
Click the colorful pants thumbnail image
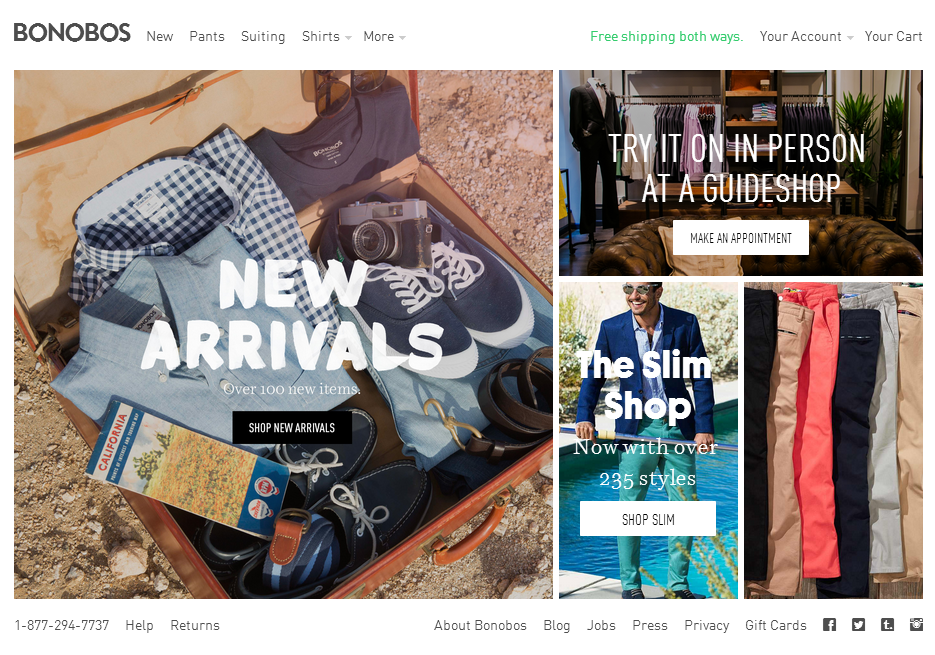tap(833, 440)
